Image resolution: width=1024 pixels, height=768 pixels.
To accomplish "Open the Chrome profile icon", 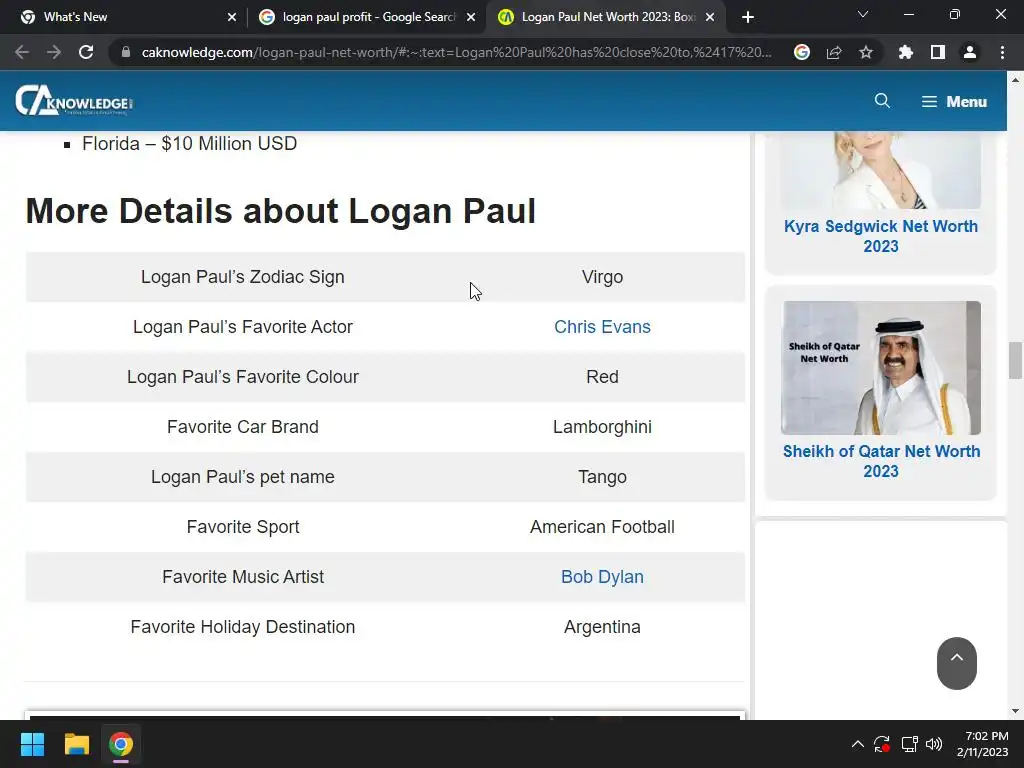I will coord(970,52).
